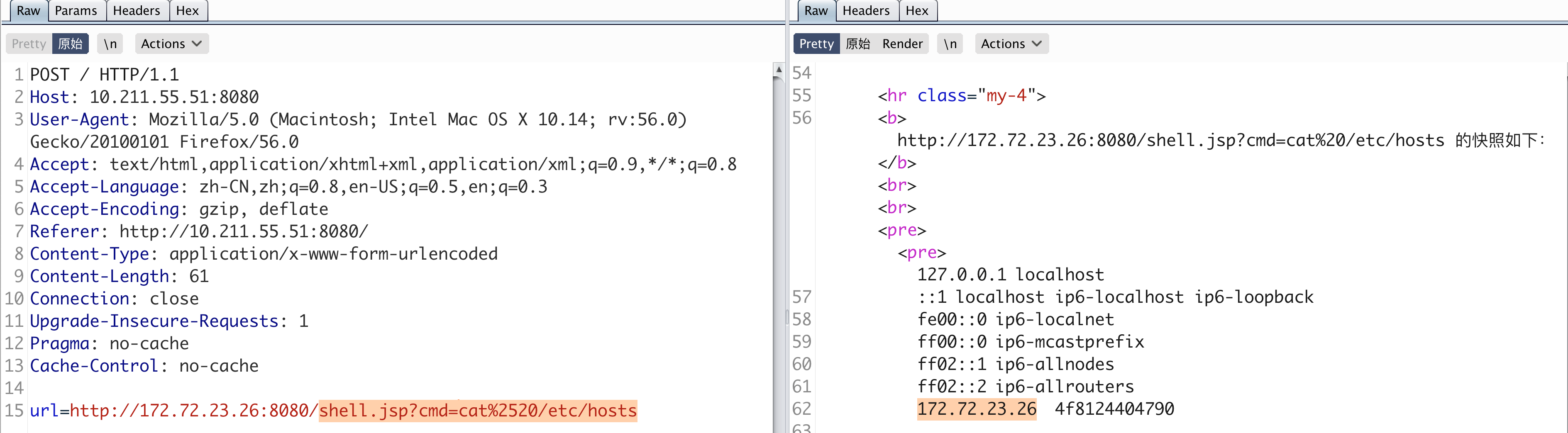
Task: Toggle \n line-ending display in the request panel
Action: pos(110,43)
